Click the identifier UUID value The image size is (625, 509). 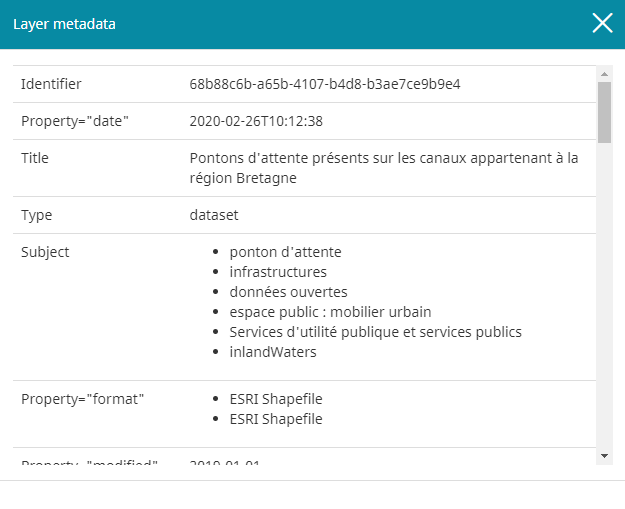coord(325,84)
